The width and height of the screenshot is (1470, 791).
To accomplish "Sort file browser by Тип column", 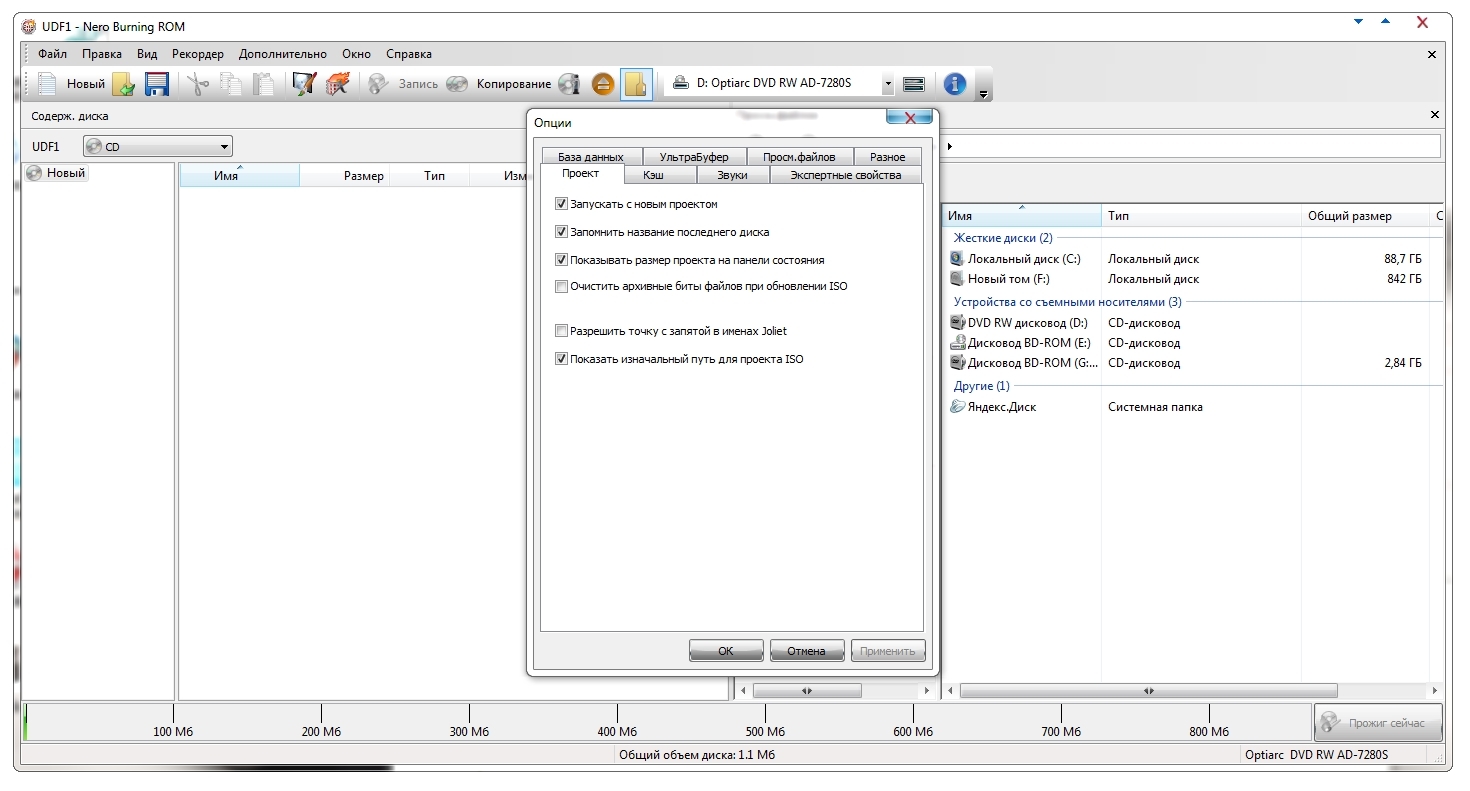I will tap(1202, 216).
